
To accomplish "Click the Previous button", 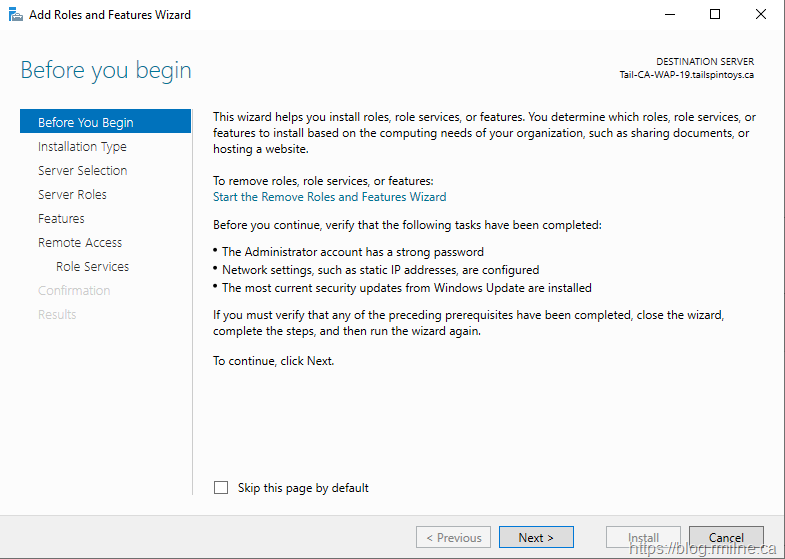I will 453,537.
